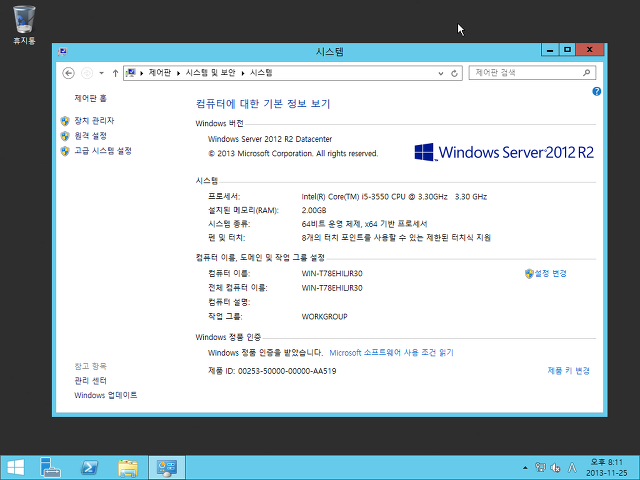The height and width of the screenshot is (480, 640).
Task: Open 제어판 홈 link
Action: pyautogui.click(x=90, y=98)
